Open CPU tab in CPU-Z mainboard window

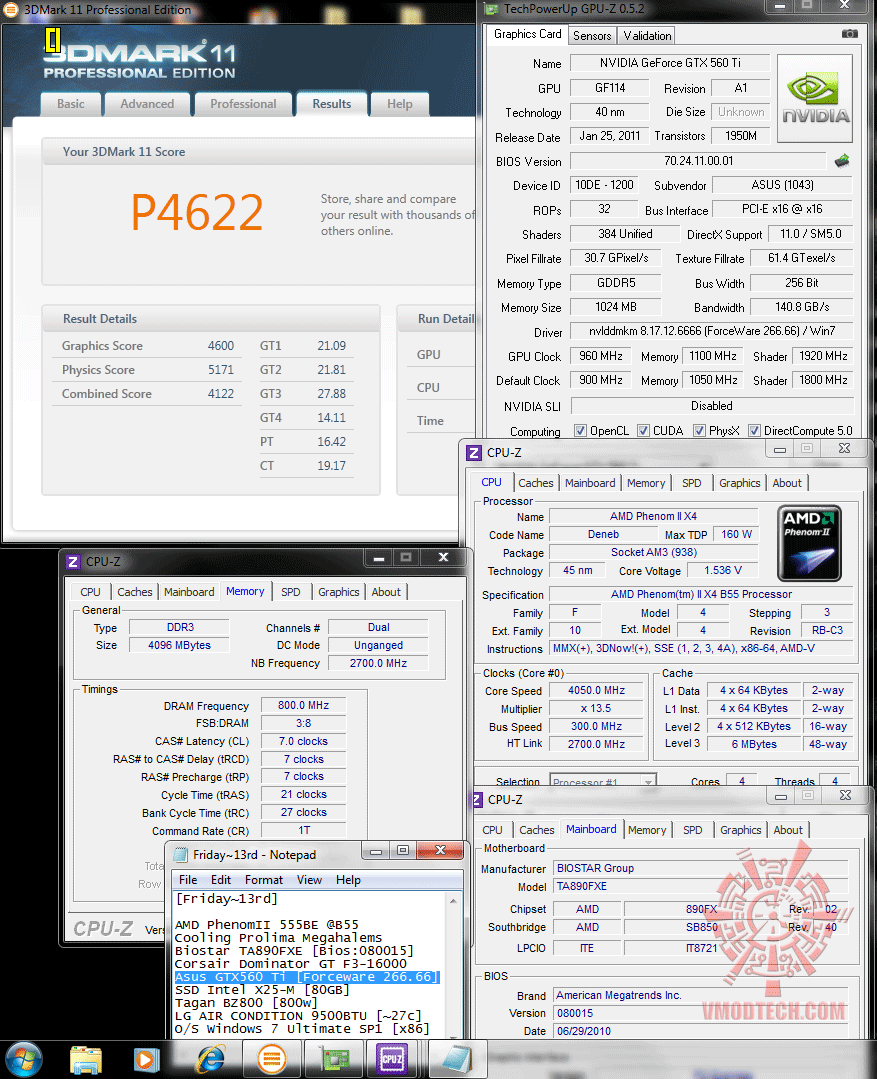coord(492,830)
